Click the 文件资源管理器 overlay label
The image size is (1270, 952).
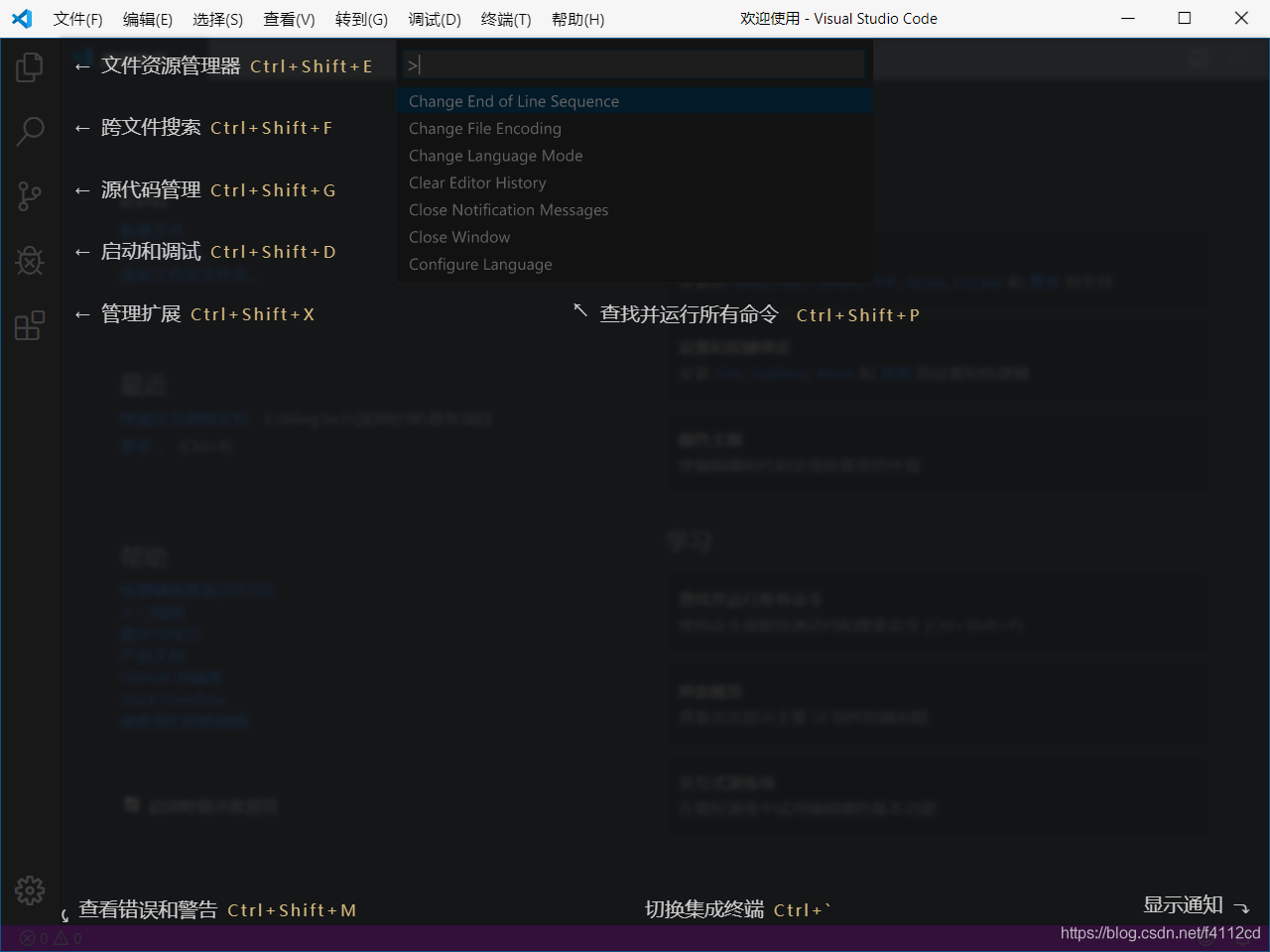coord(171,65)
